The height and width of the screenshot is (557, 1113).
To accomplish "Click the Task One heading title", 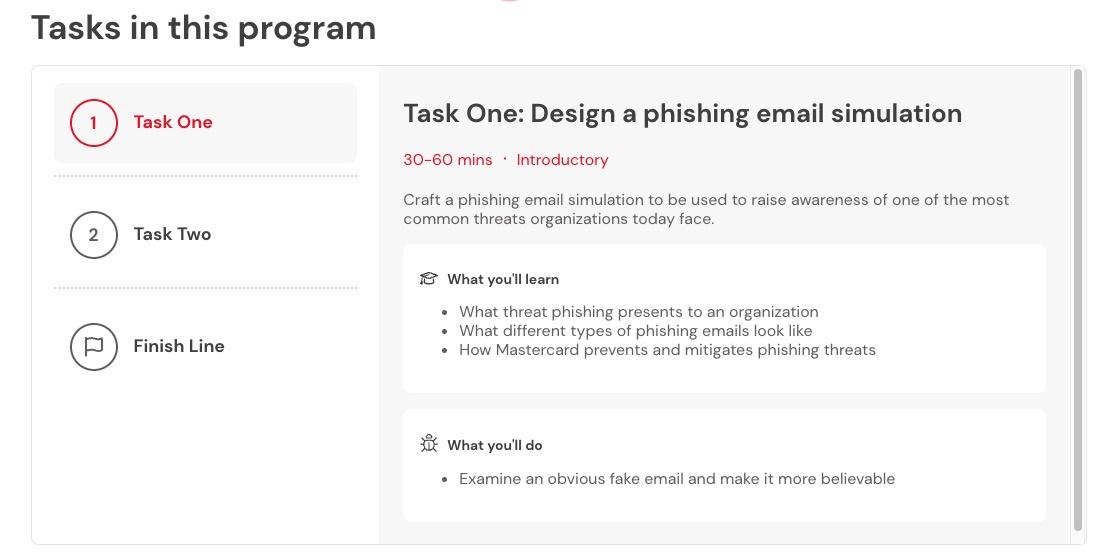I will click(682, 114).
